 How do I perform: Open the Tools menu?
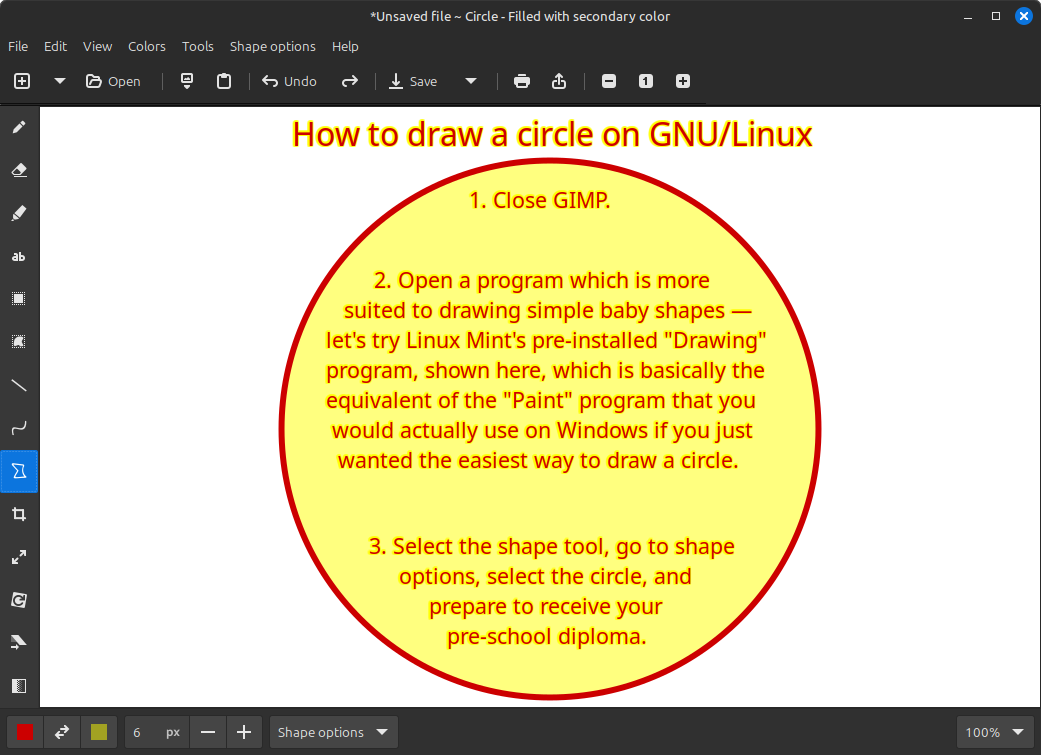(x=198, y=46)
